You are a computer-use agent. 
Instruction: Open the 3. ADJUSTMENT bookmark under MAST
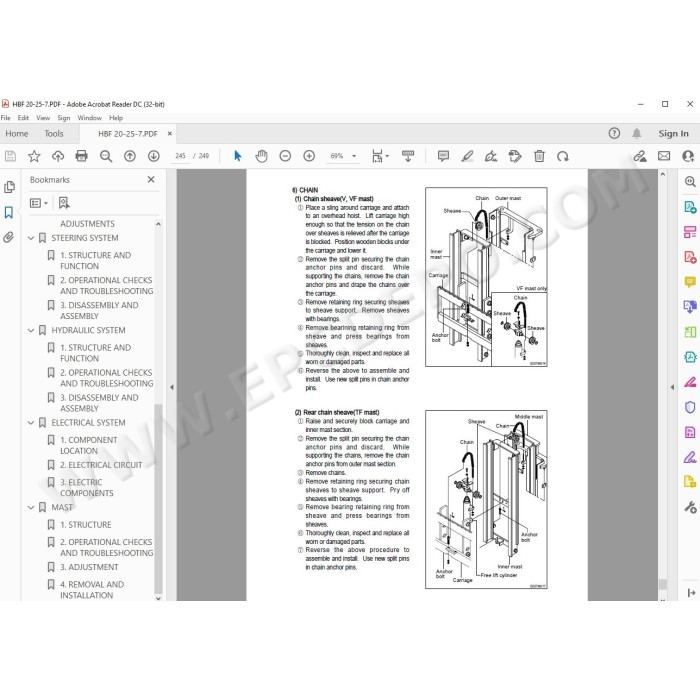tap(89, 567)
